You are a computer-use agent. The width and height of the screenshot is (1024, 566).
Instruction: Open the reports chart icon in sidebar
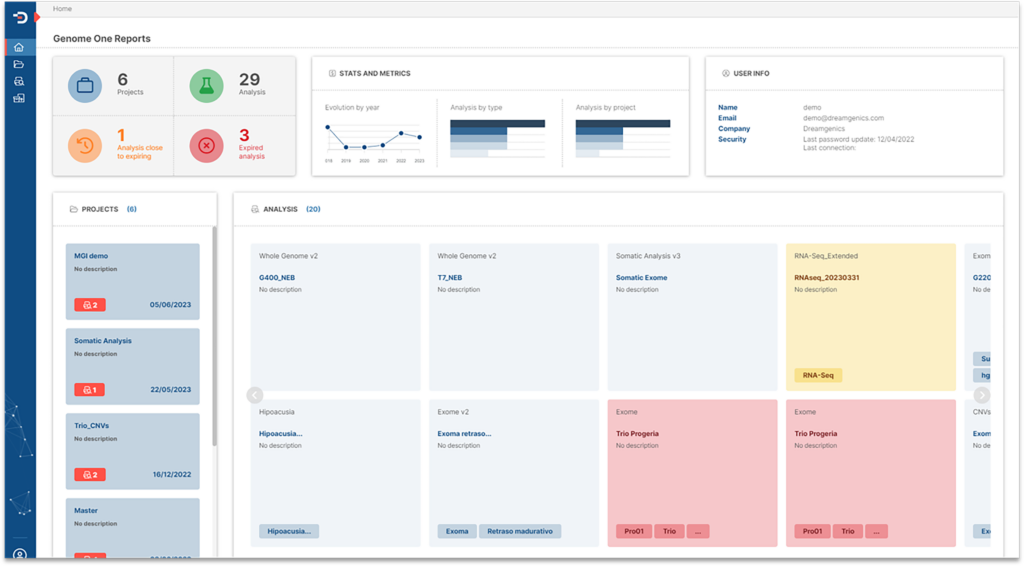click(19, 98)
